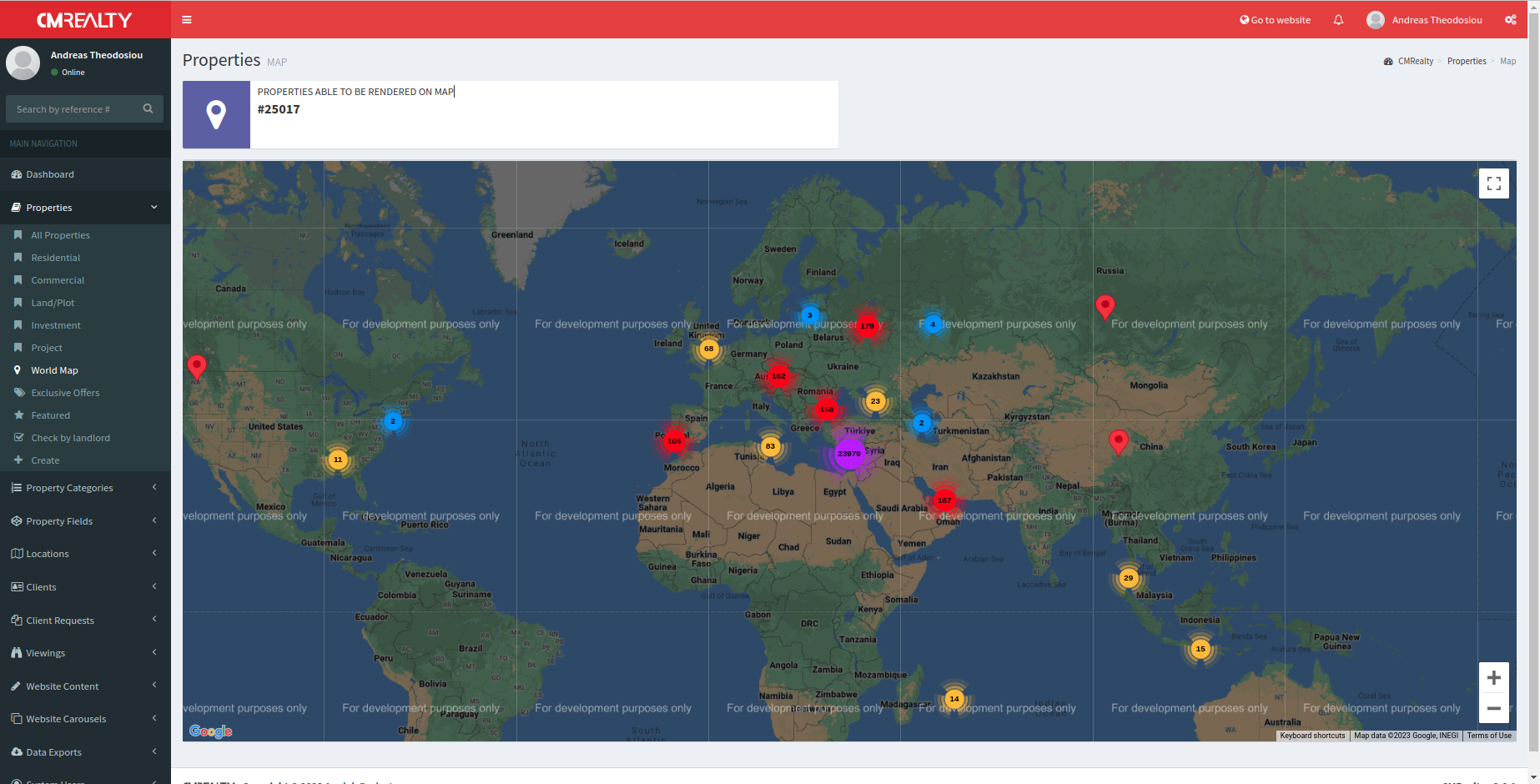This screenshot has height=784, width=1540.
Task: Click the red pin on US west coast
Action: [x=197, y=367]
